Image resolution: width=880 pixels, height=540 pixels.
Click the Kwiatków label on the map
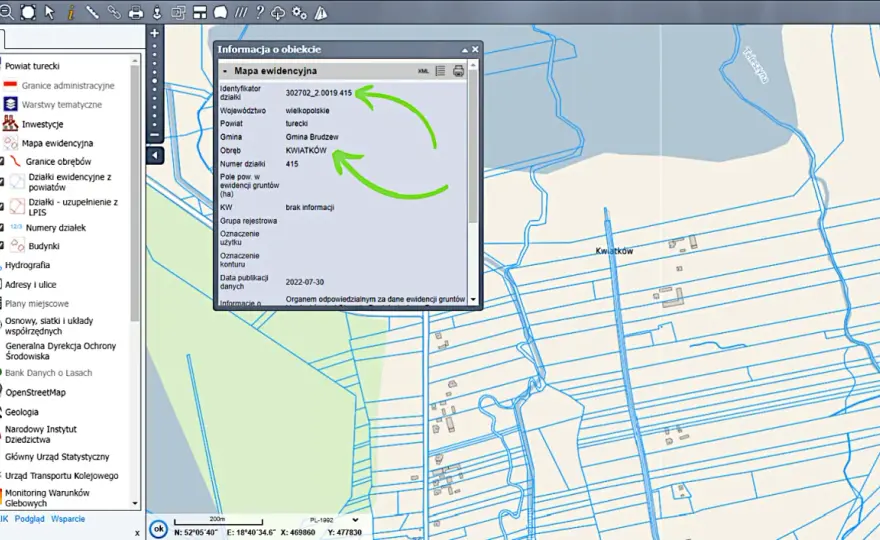pyautogui.click(x=614, y=251)
